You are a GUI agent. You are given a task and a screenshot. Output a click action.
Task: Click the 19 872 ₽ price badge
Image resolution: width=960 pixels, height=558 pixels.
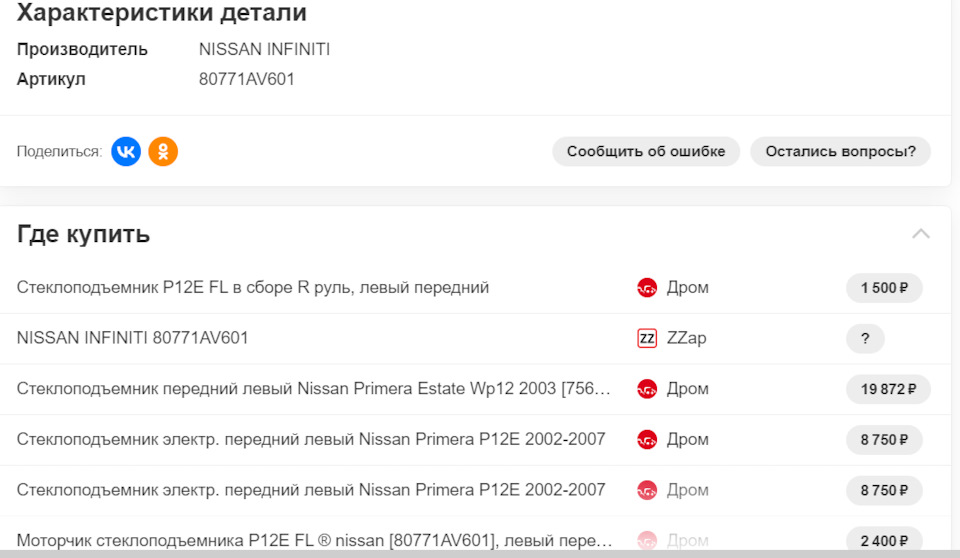click(x=888, y=389)
